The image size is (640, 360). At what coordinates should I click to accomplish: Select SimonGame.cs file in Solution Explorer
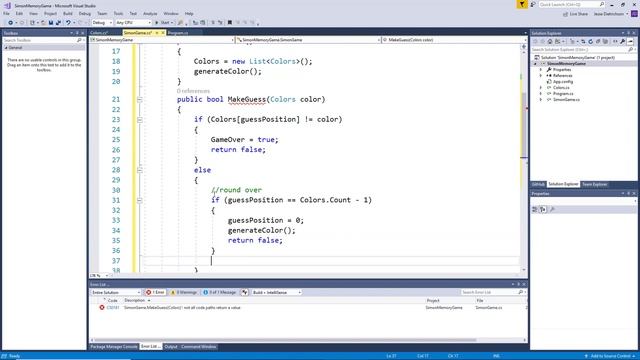pos(566,100)
